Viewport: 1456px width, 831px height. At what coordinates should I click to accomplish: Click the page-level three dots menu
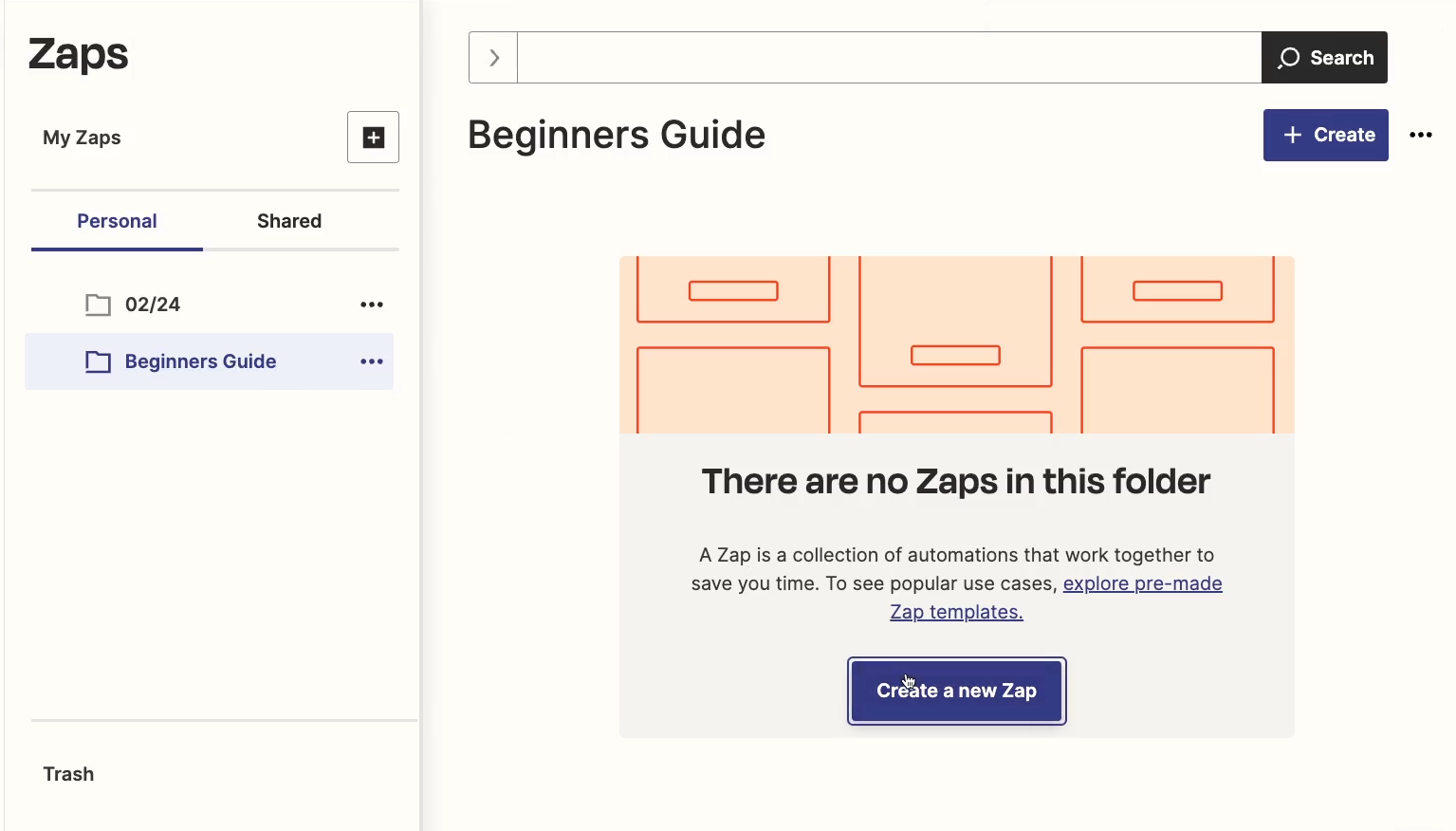point(1421,135)
